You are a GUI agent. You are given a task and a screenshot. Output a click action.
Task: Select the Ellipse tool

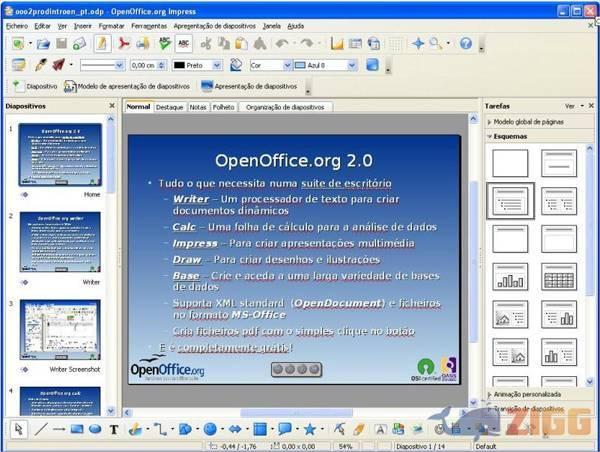click(x=95, y=429)
